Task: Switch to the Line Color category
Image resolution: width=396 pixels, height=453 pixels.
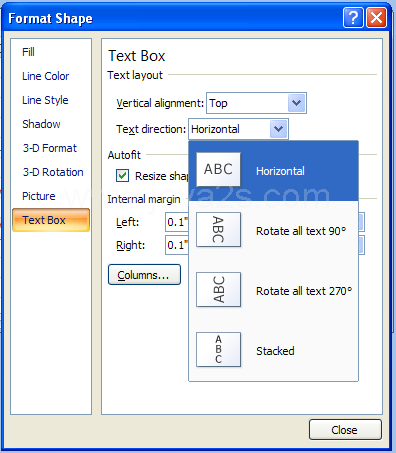Action: click(45, 76)
